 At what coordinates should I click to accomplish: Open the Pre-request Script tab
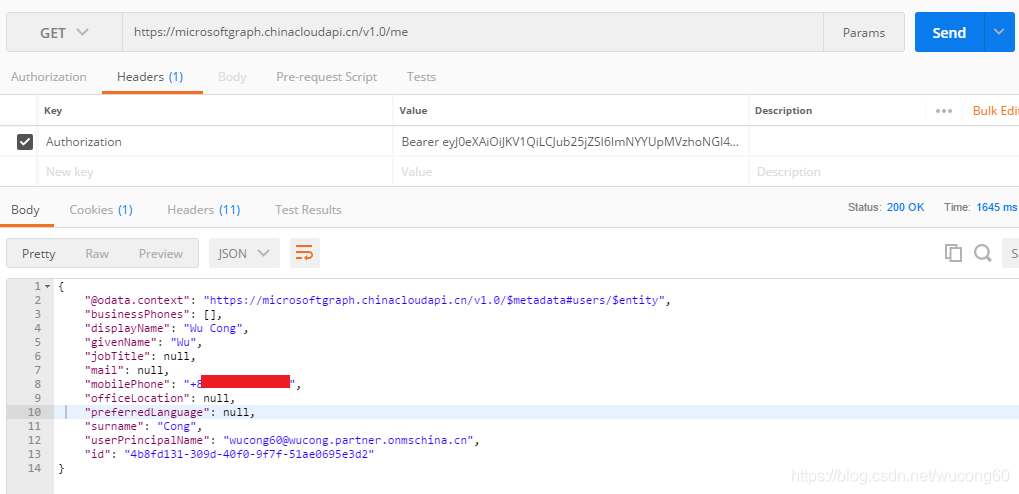[x=326, y=77]
